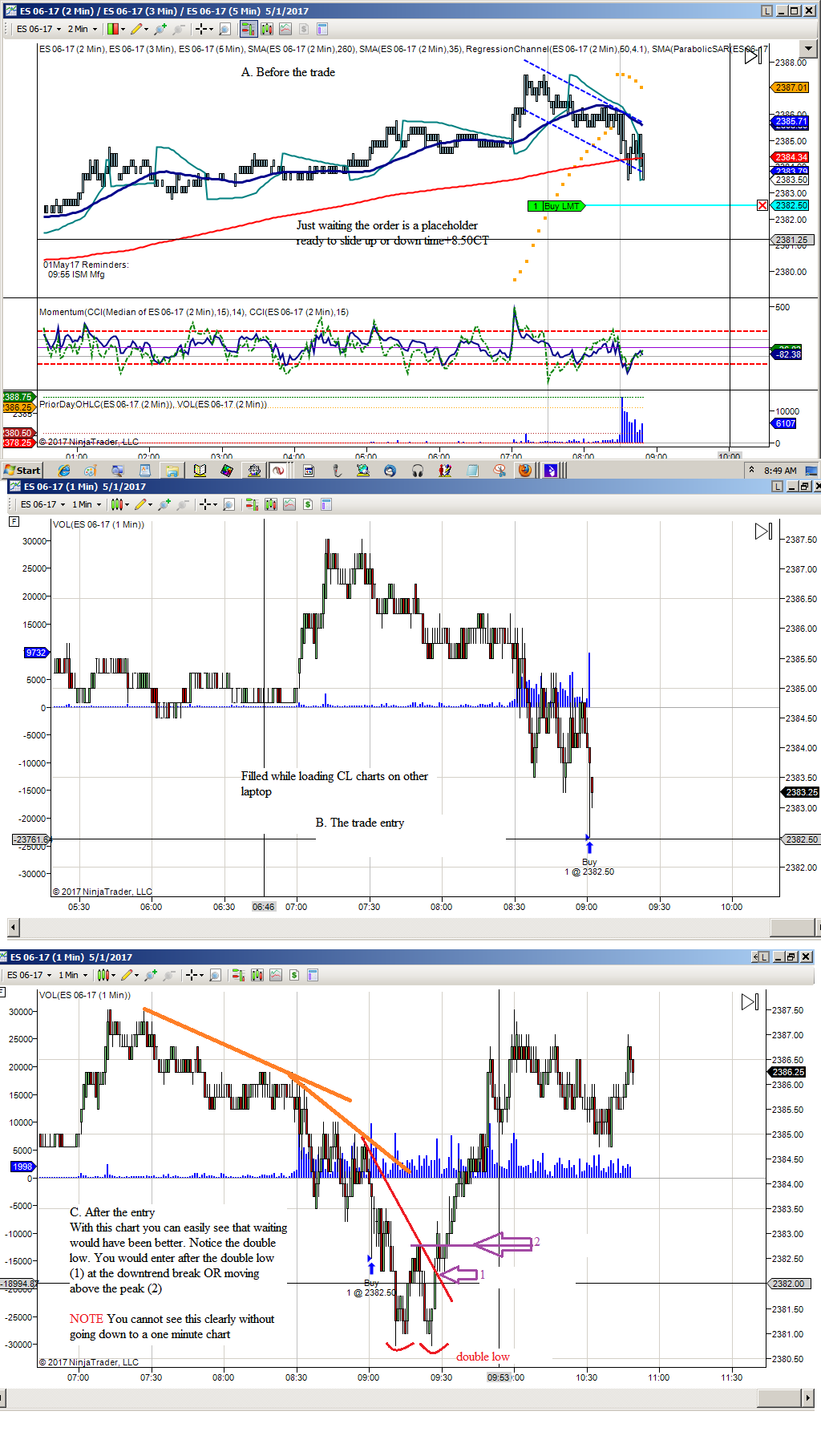Cancel the Buy LMT order using the red X
This screenshot has width=821, height=1456.
click(x=762, y=206)
